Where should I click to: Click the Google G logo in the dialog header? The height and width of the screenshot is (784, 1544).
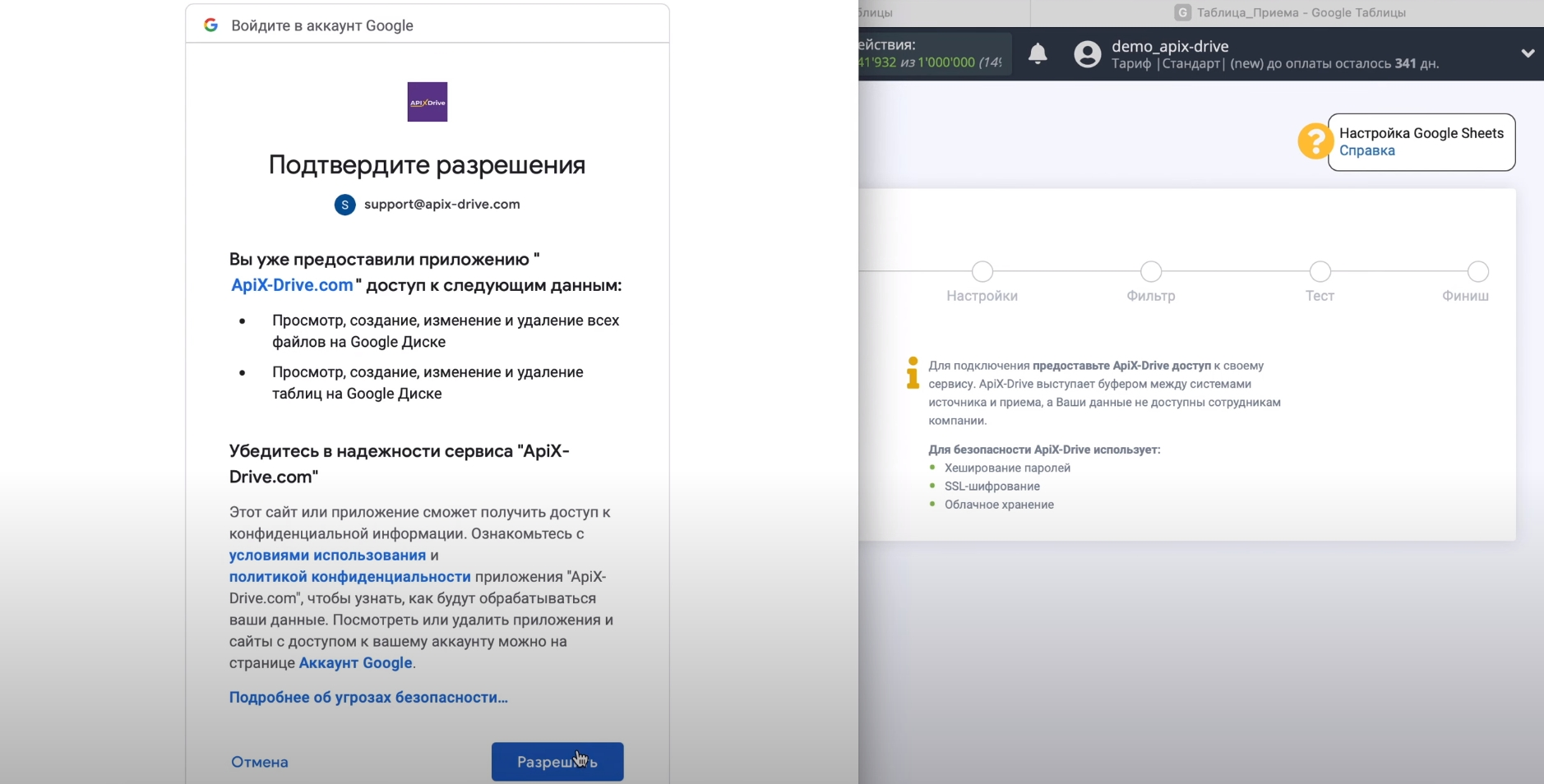211,25
